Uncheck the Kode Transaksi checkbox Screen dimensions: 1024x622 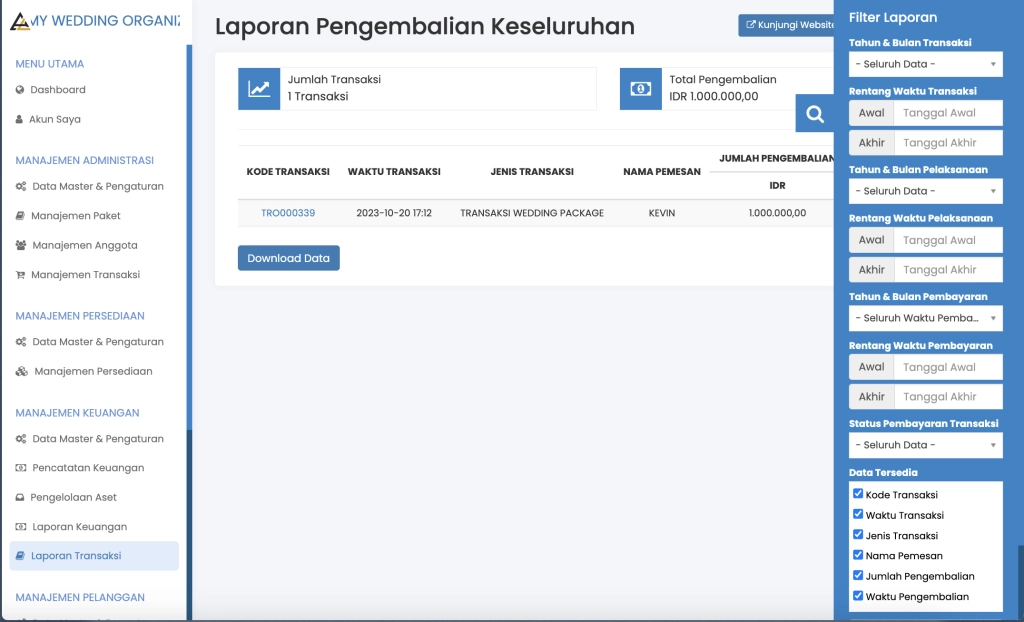click(858, 493)
